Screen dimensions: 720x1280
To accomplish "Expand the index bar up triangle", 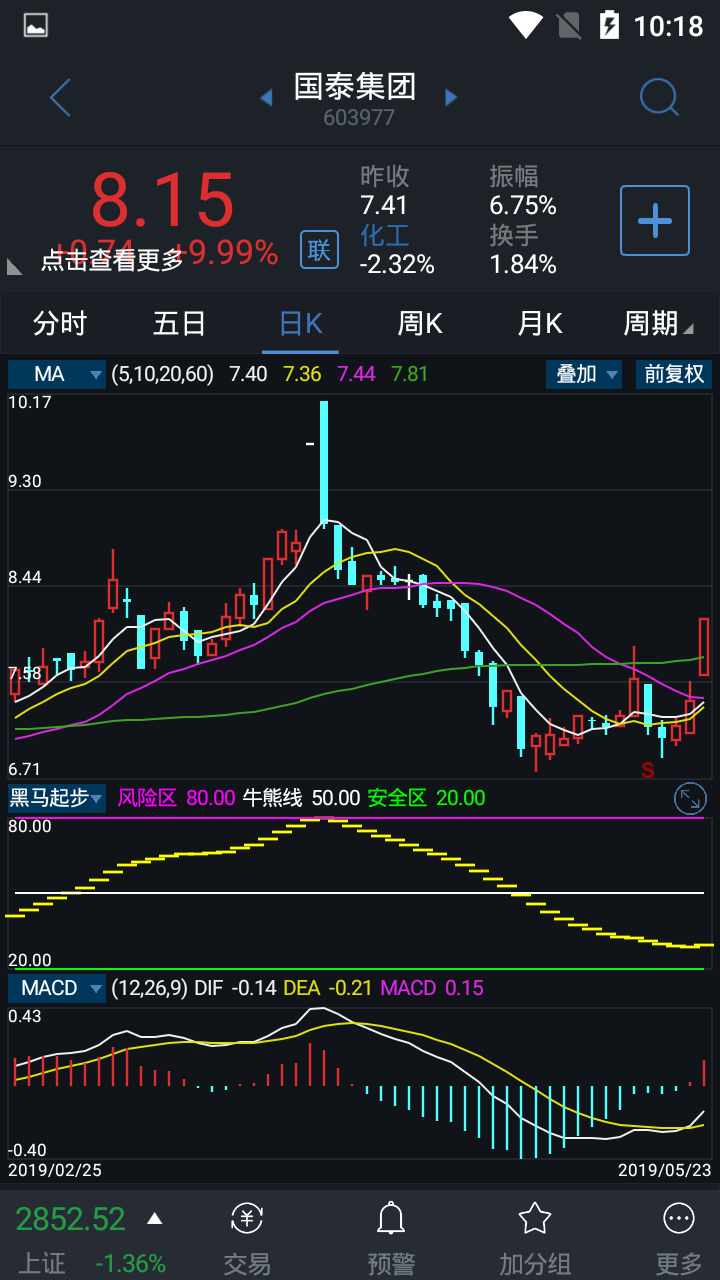I will tap(154, 1219).
